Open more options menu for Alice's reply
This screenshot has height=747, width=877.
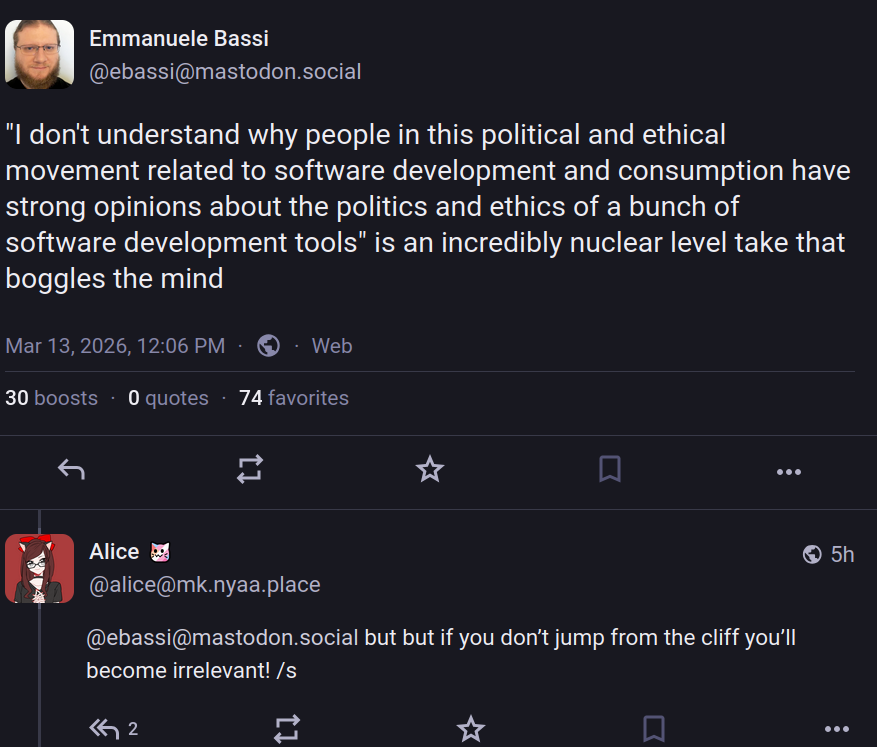(x=837, y=729)
